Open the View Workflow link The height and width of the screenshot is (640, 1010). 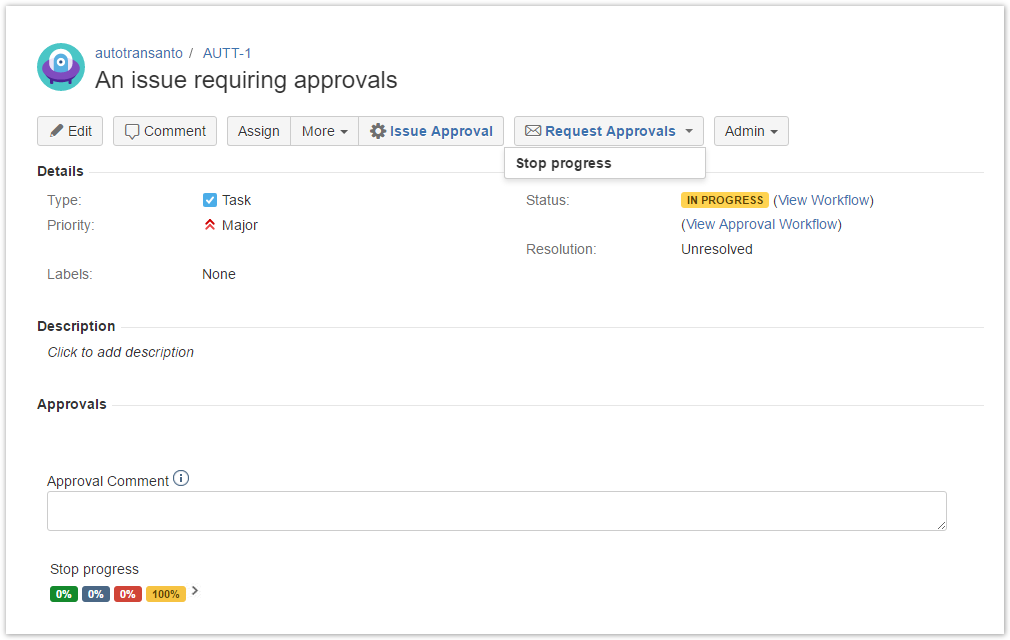coord(823,200)
